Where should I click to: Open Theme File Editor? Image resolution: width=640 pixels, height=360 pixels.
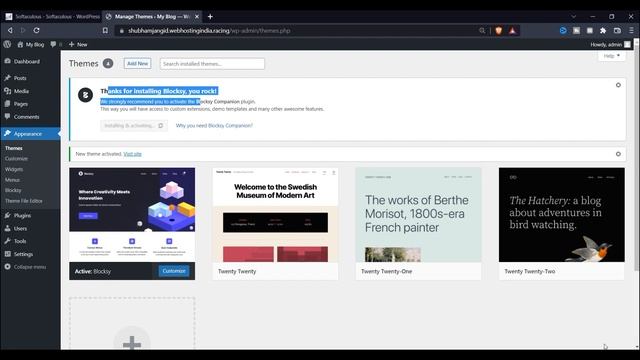pyautogui.click(x=24, y=201)
